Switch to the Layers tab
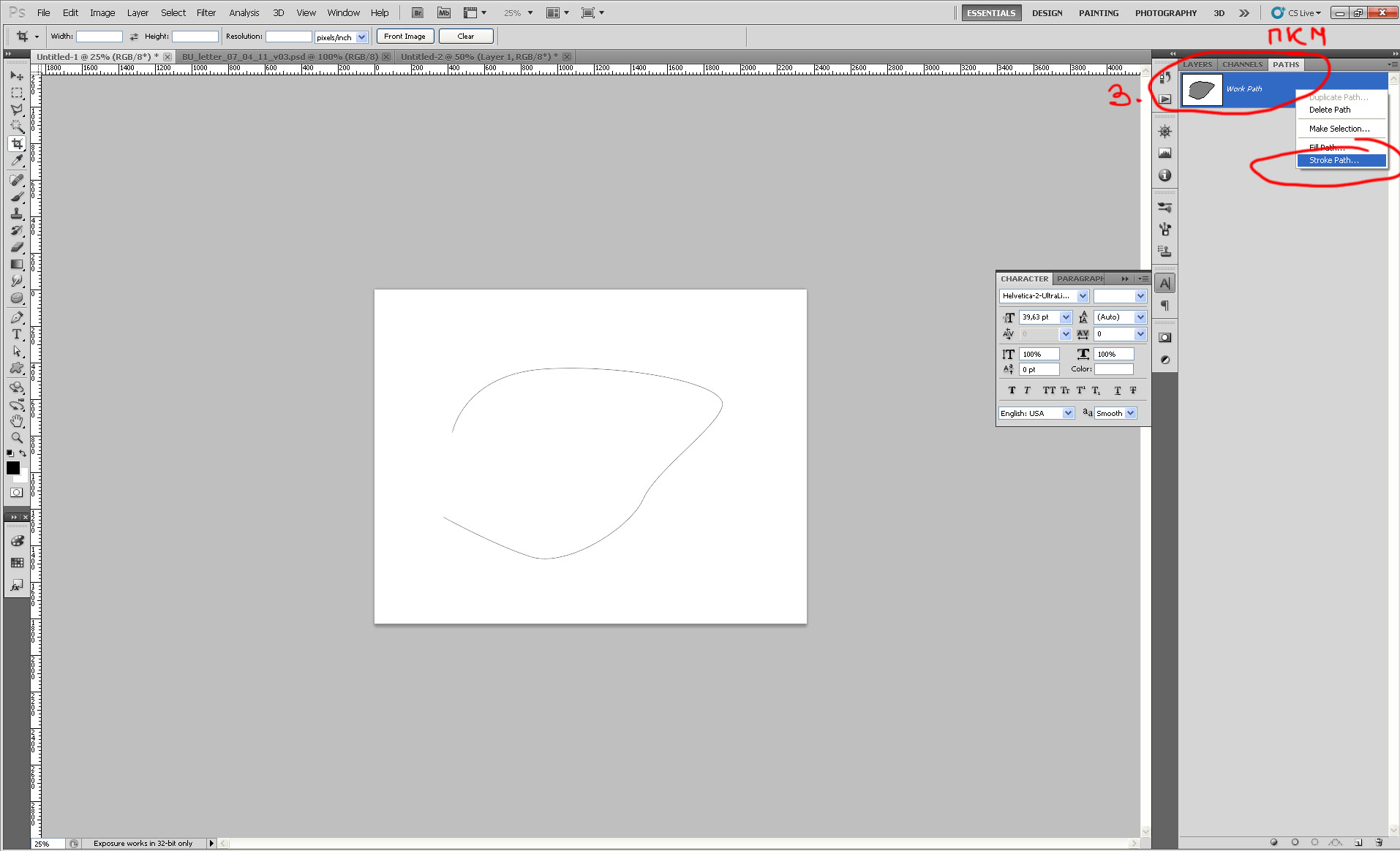Screen dimensions: 1400x851 [x=1197, y=64]
